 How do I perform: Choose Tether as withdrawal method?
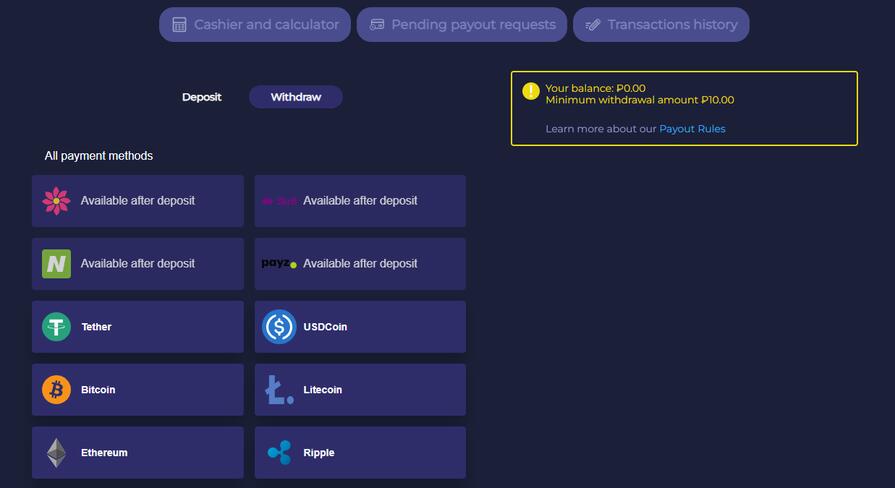coord(138,327)
